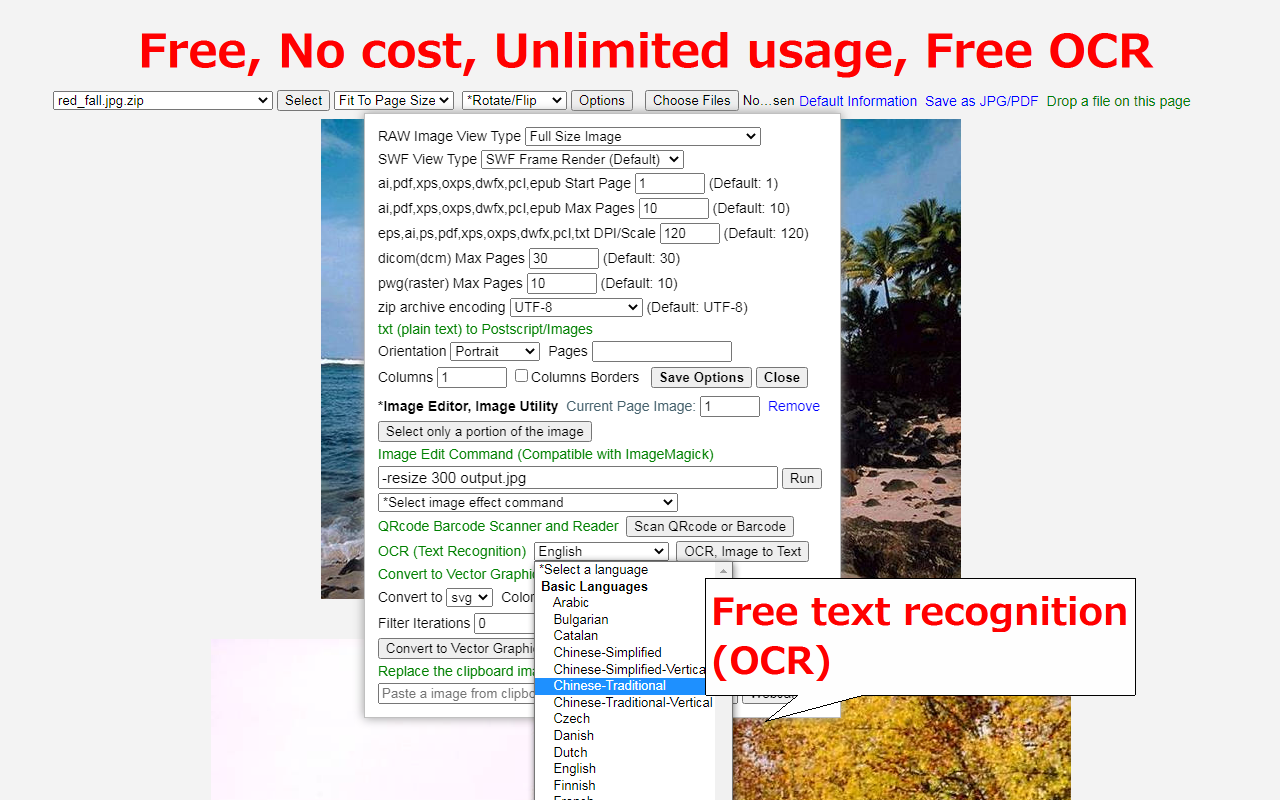Screen dimensions: 1280x800
Task: Open the Options panel
Action: (601, 100)
